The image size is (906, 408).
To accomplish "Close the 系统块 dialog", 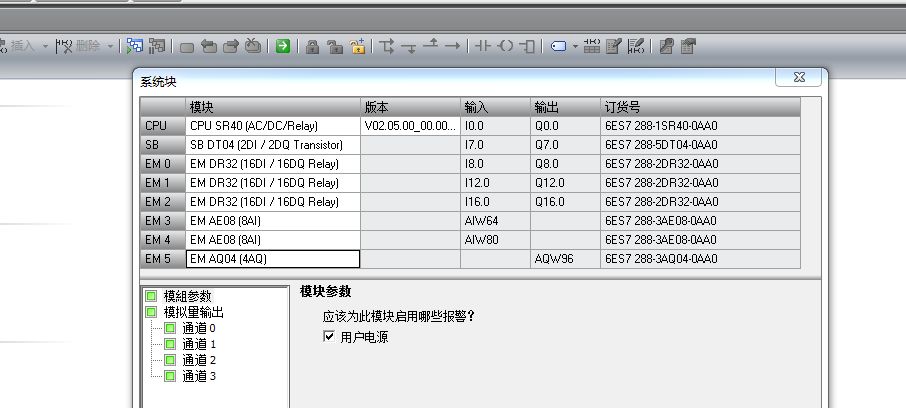I will click(802, 79).
